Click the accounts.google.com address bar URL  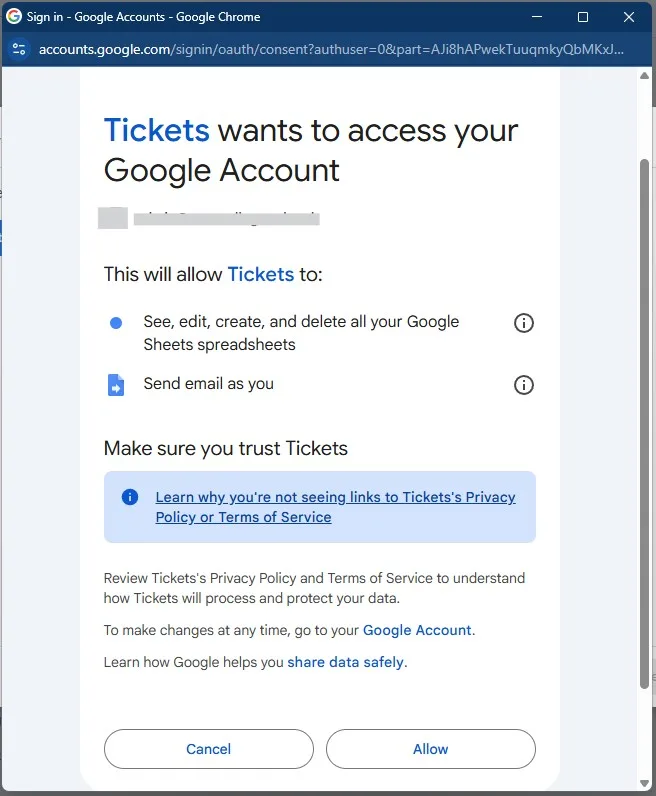331,49
